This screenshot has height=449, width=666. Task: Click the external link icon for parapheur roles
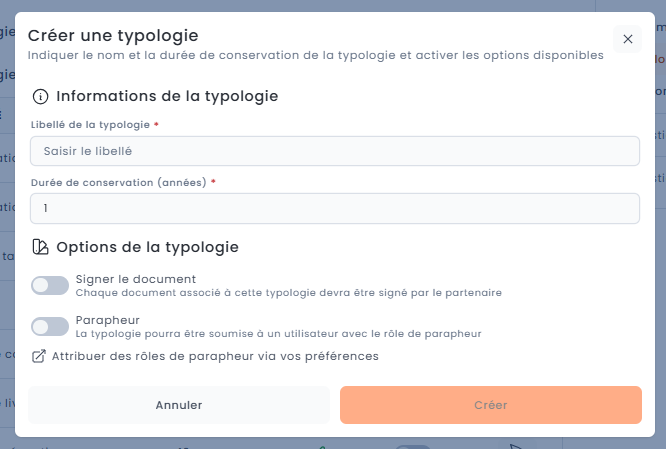pyautogui.click(x=39, y=356)
